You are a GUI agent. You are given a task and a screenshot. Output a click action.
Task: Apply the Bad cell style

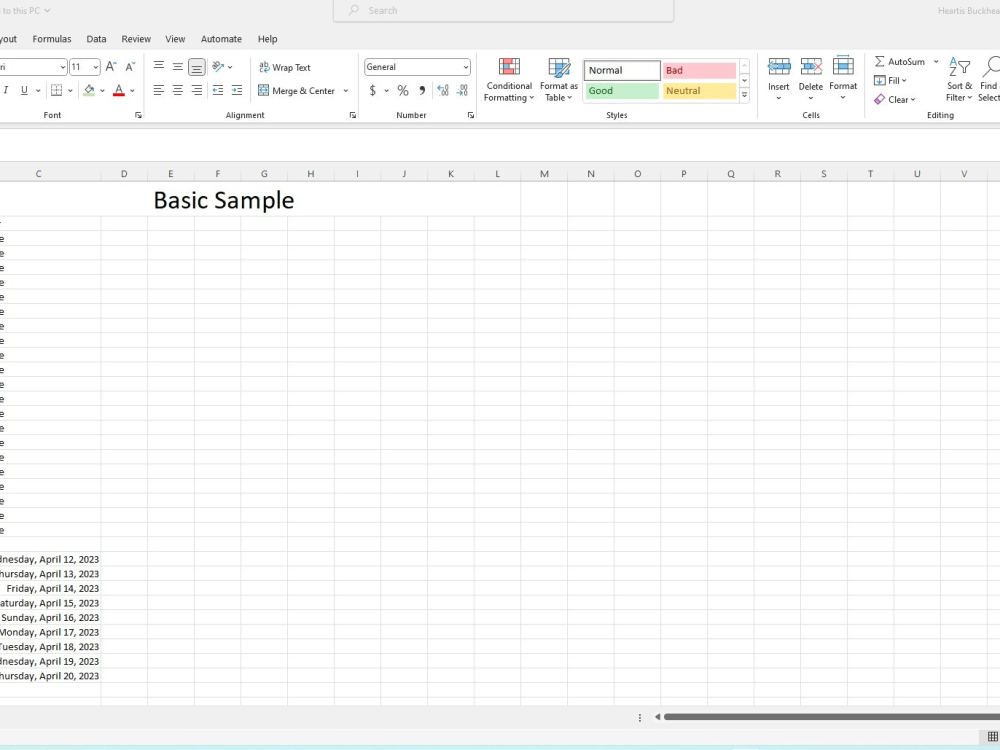pos(700,70)
